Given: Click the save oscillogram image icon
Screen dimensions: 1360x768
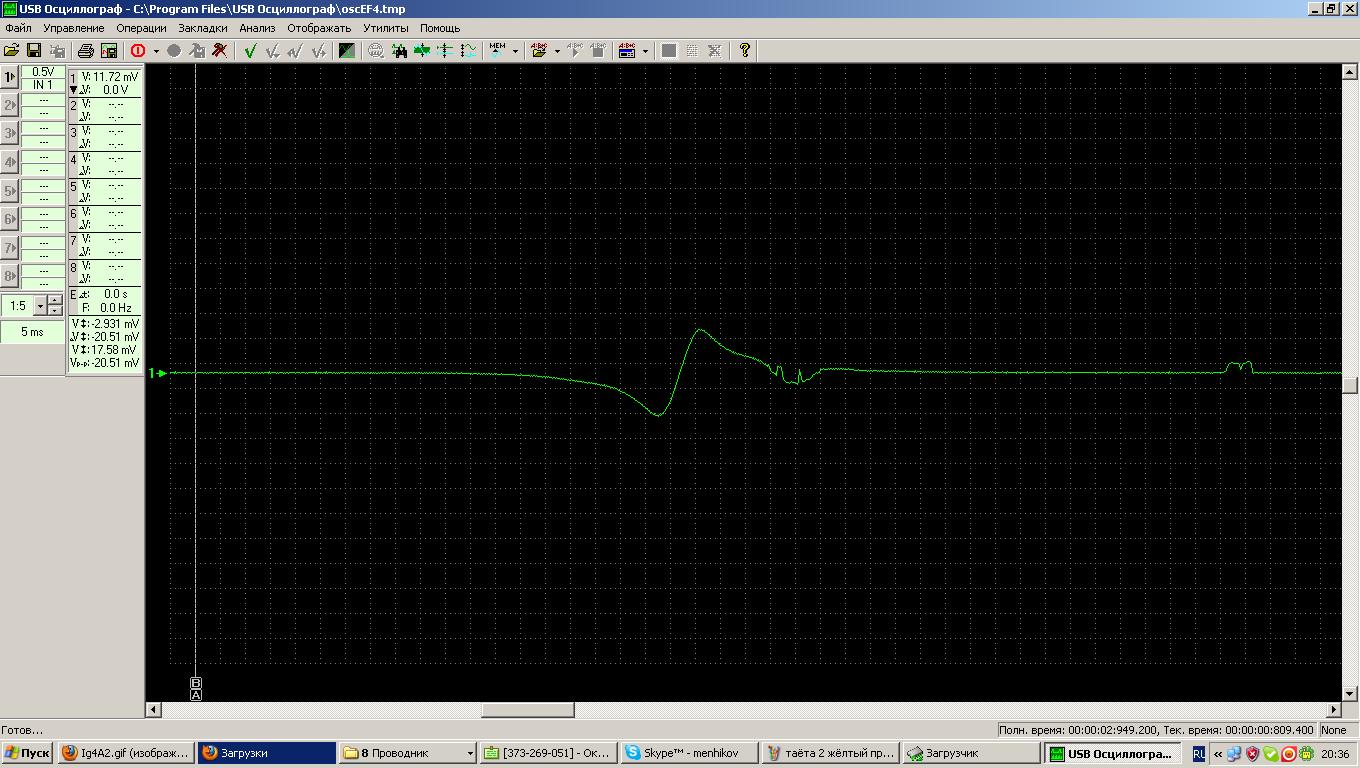Looking at the screenshot, I should pos(109,50).
